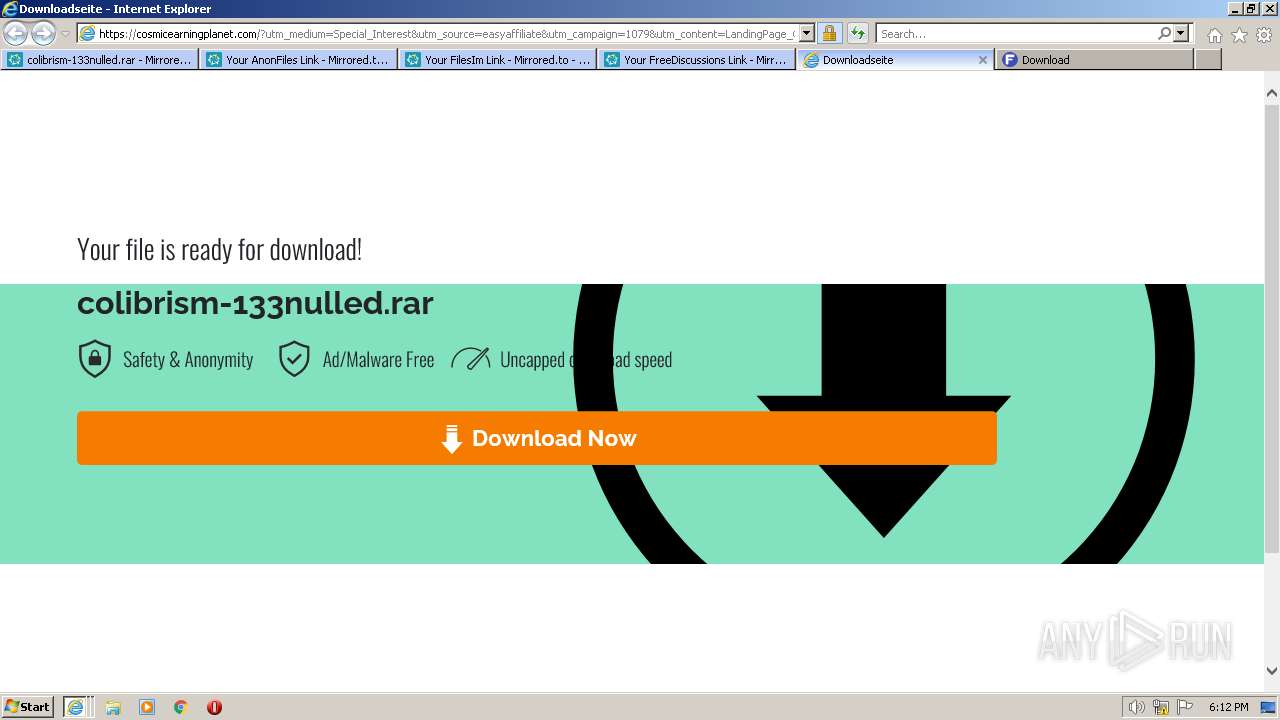Close the Downloadseite tab
1280x720 pixels.
click(983, 60)
